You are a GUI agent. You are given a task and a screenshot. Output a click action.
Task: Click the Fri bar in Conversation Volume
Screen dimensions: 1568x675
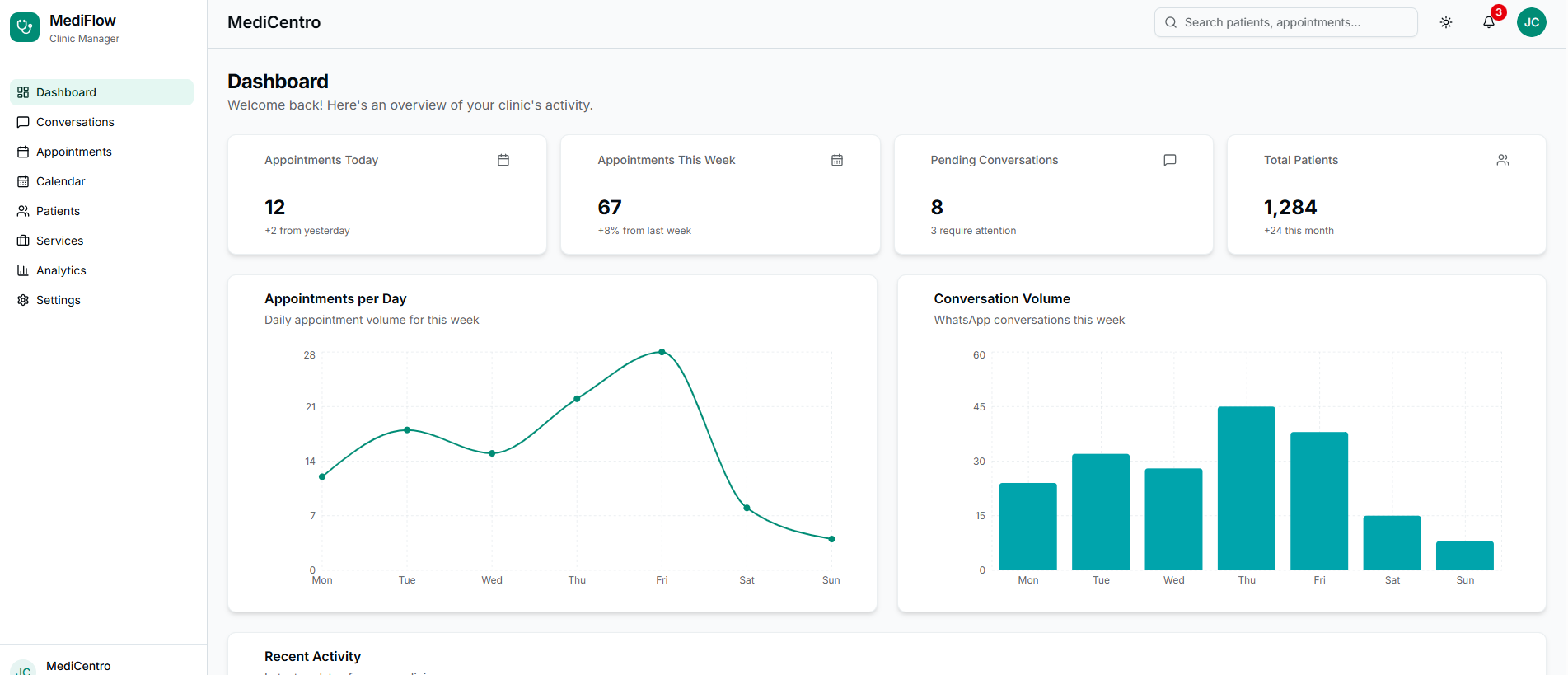1319,501
